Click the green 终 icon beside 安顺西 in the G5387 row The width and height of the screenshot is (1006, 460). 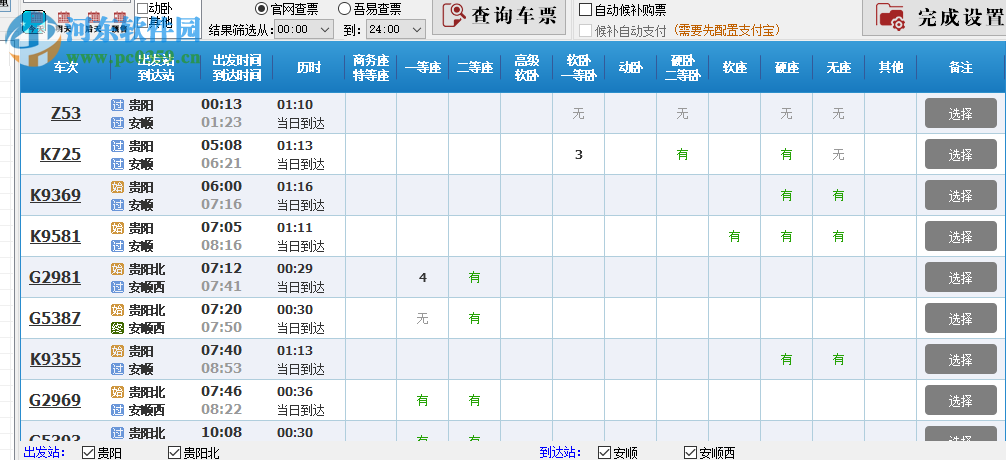click(117, 328)
